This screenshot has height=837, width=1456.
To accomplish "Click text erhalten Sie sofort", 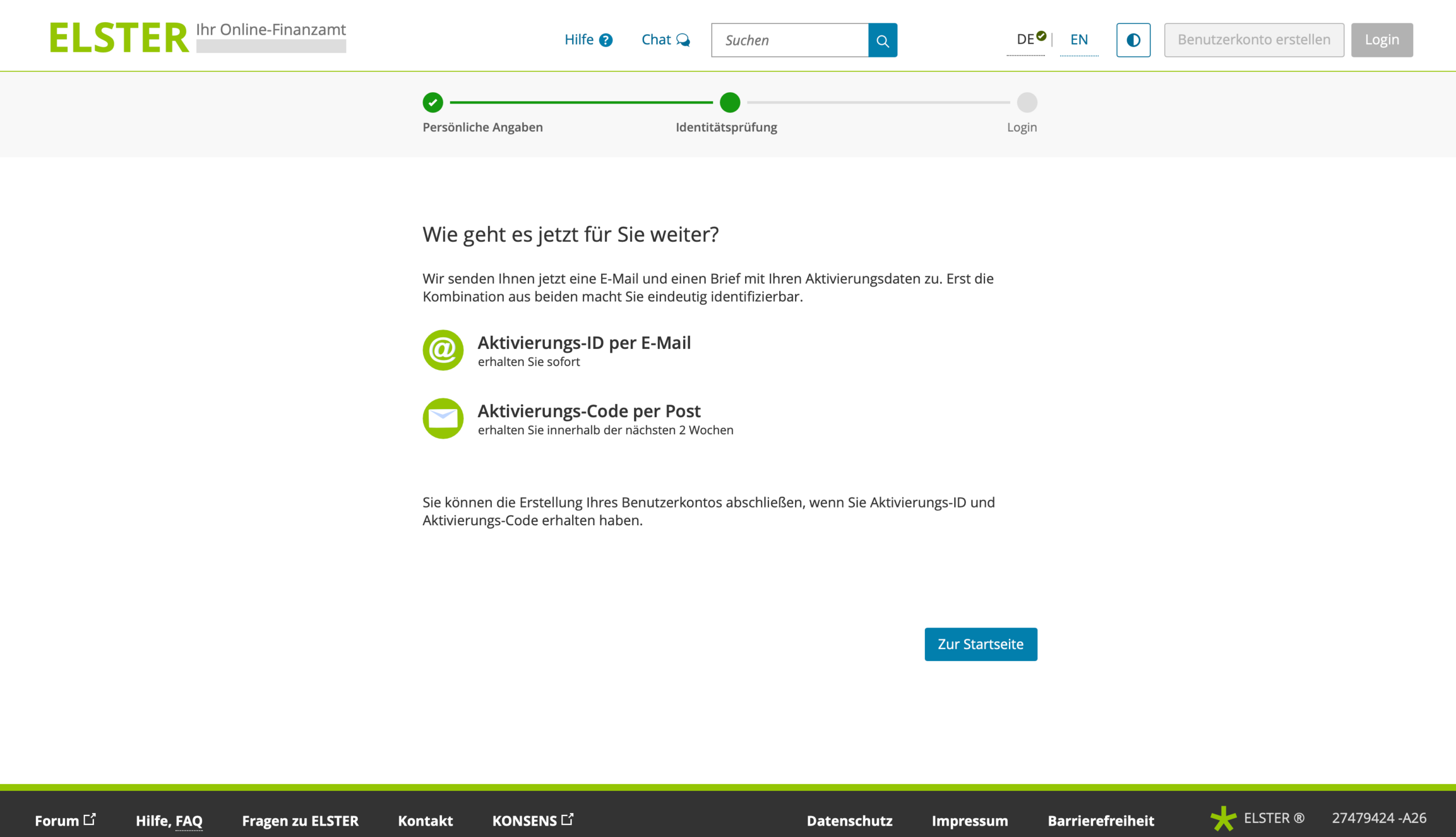I will point(528,362).
